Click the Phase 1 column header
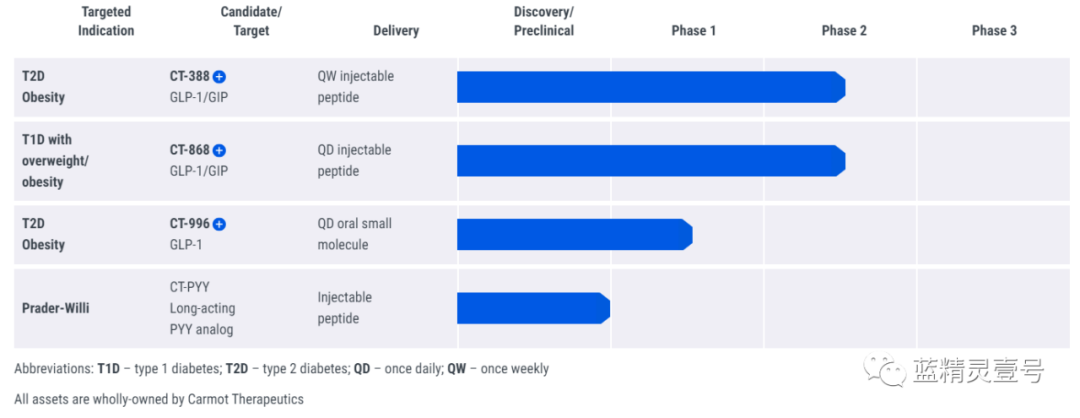Viewport: 1080px width, 418px height. 694,30
